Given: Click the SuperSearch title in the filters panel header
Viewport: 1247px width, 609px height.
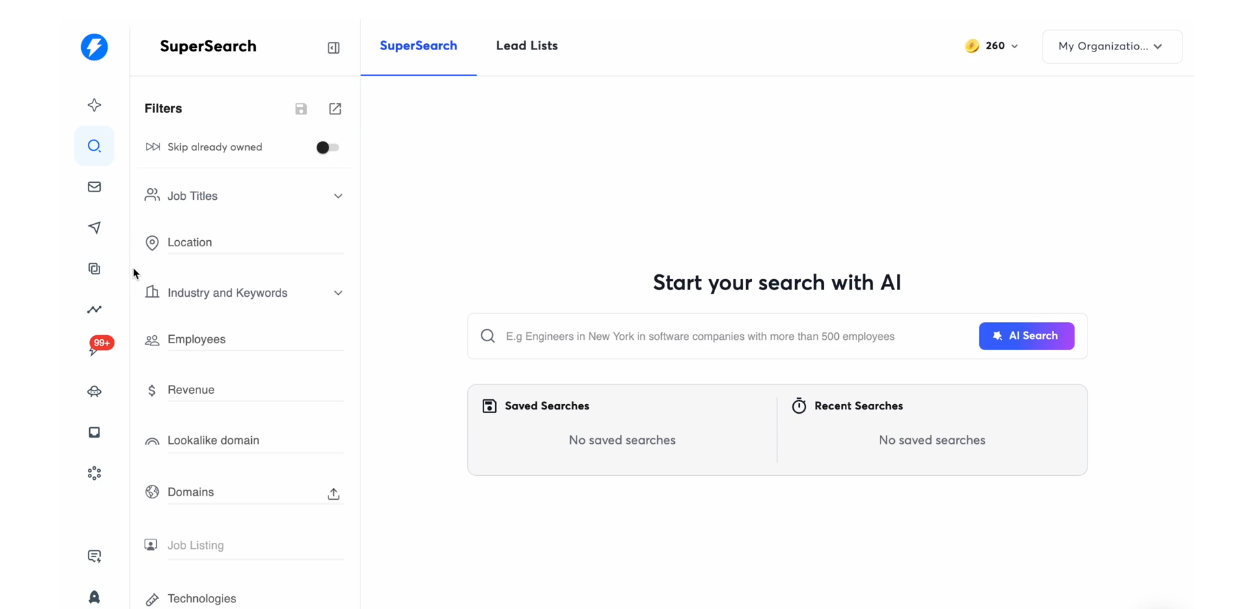Looking at the screenshot, I should (208, 46).
